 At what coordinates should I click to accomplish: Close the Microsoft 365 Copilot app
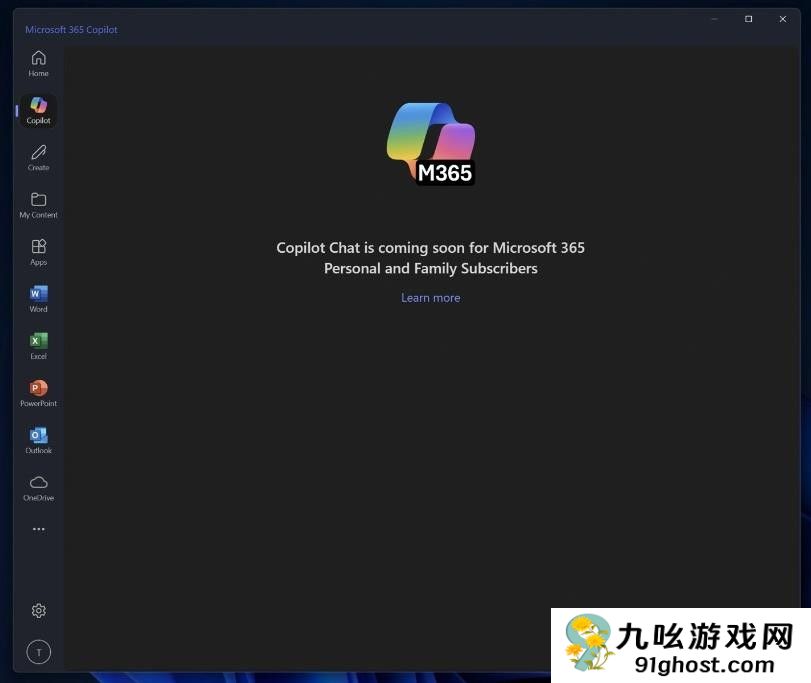pyautogui.click(x=783, y=18)
